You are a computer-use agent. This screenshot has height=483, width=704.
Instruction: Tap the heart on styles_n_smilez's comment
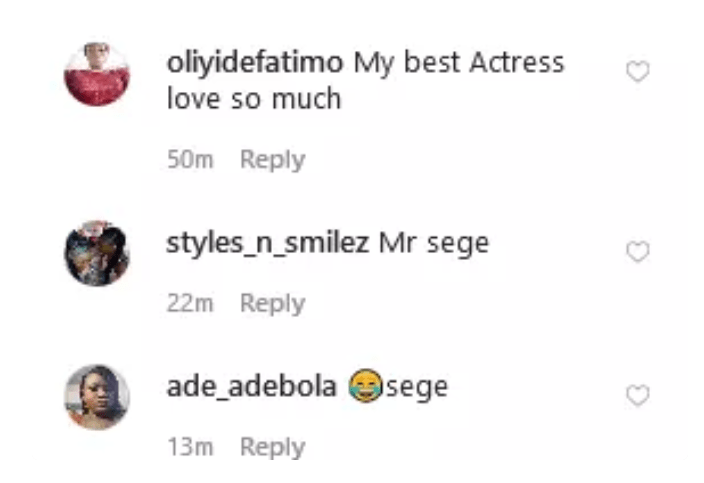pos(638,251)
